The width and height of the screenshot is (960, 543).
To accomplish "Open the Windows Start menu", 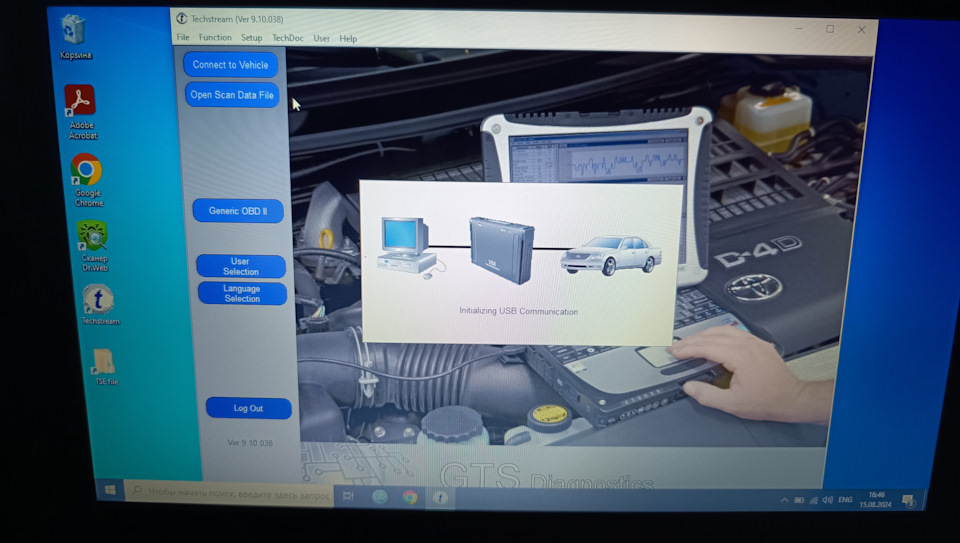I will [x=110, y=490].
